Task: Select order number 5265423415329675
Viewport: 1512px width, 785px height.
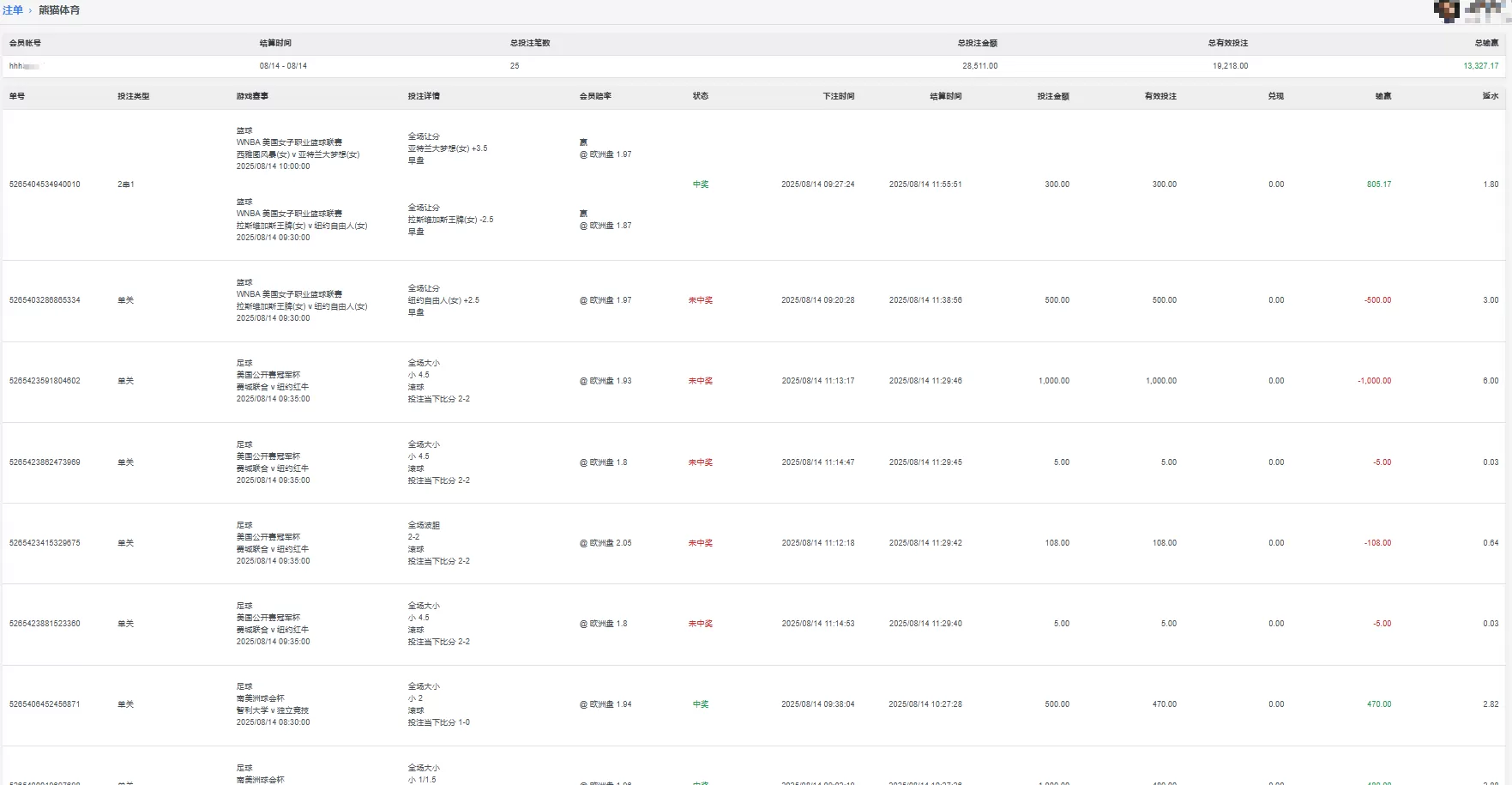Action: click(x=45, y=543)
